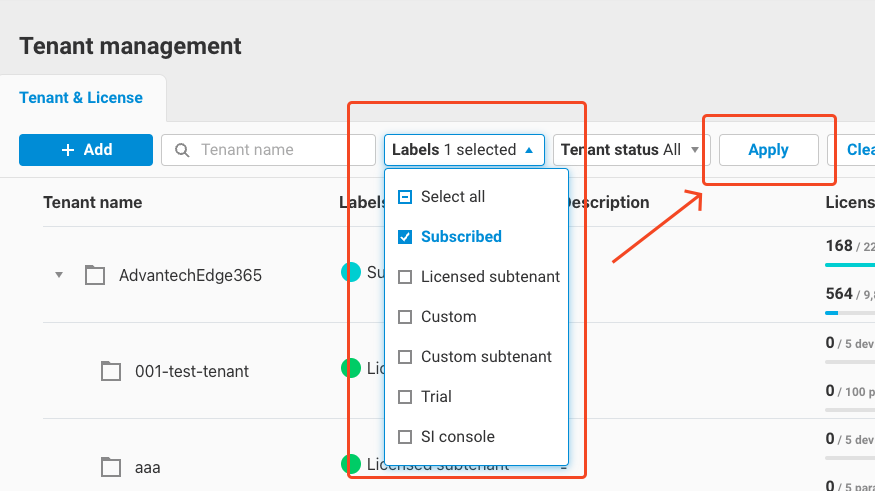Select AdvantechEdge365 tenant name
Image resolution: width=875 pixels, height=491 pixels.
190,275
